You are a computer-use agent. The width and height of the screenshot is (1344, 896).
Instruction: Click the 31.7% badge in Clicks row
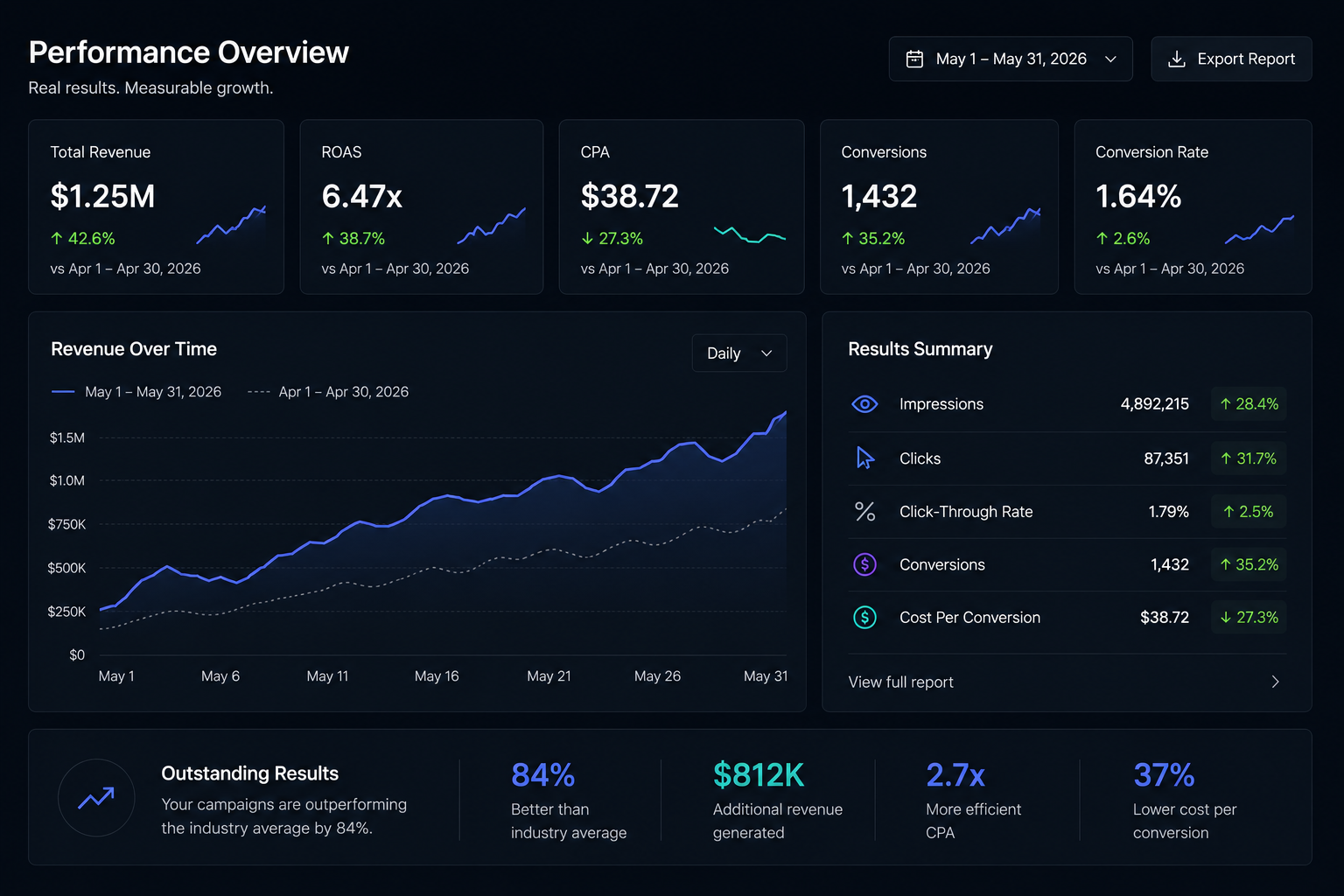[x=1249, y=458]
